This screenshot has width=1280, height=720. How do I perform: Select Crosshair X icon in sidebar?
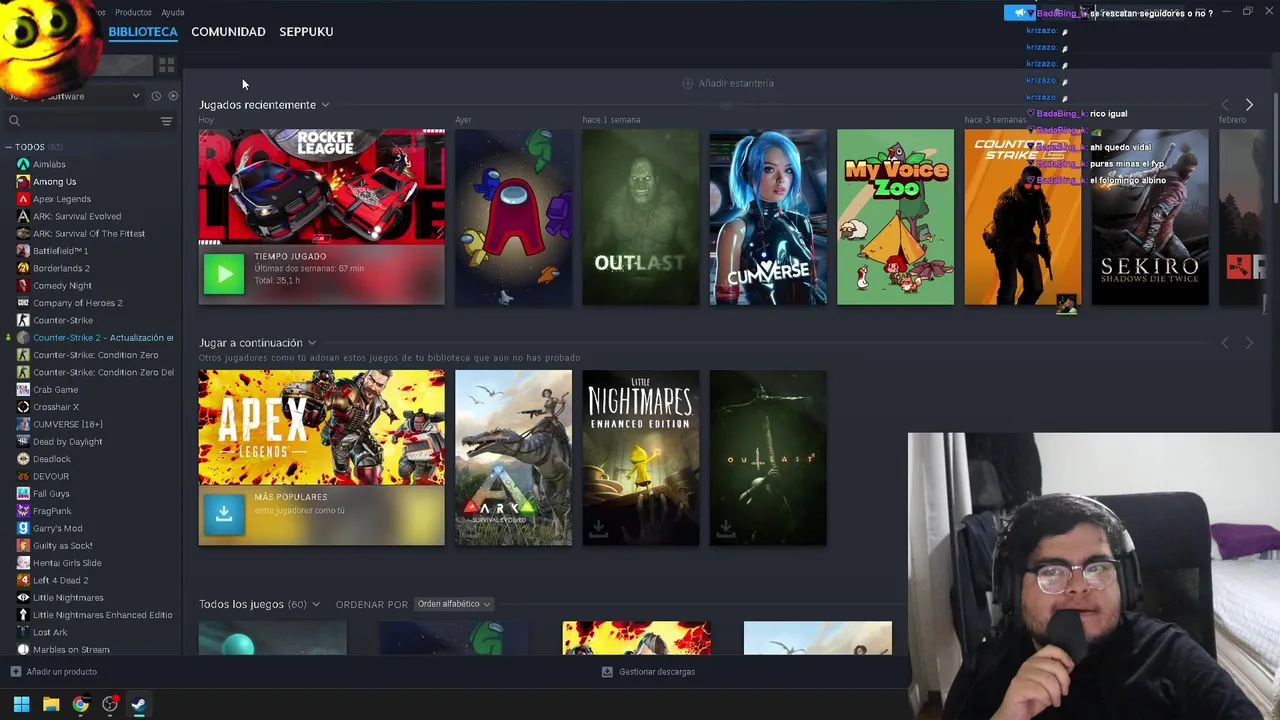pos(23,407)
